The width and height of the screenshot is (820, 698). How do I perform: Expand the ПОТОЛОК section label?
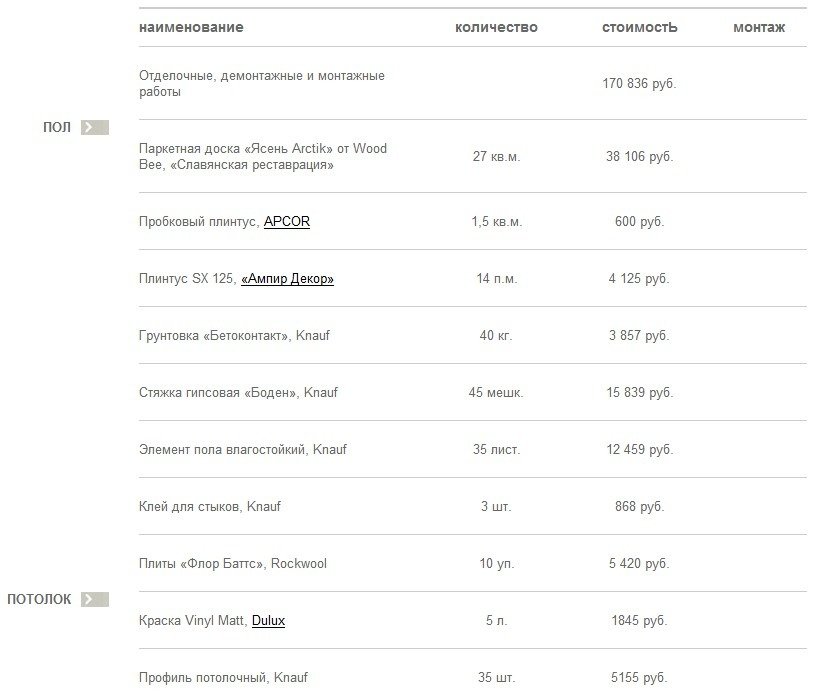(x=39, y=599)
